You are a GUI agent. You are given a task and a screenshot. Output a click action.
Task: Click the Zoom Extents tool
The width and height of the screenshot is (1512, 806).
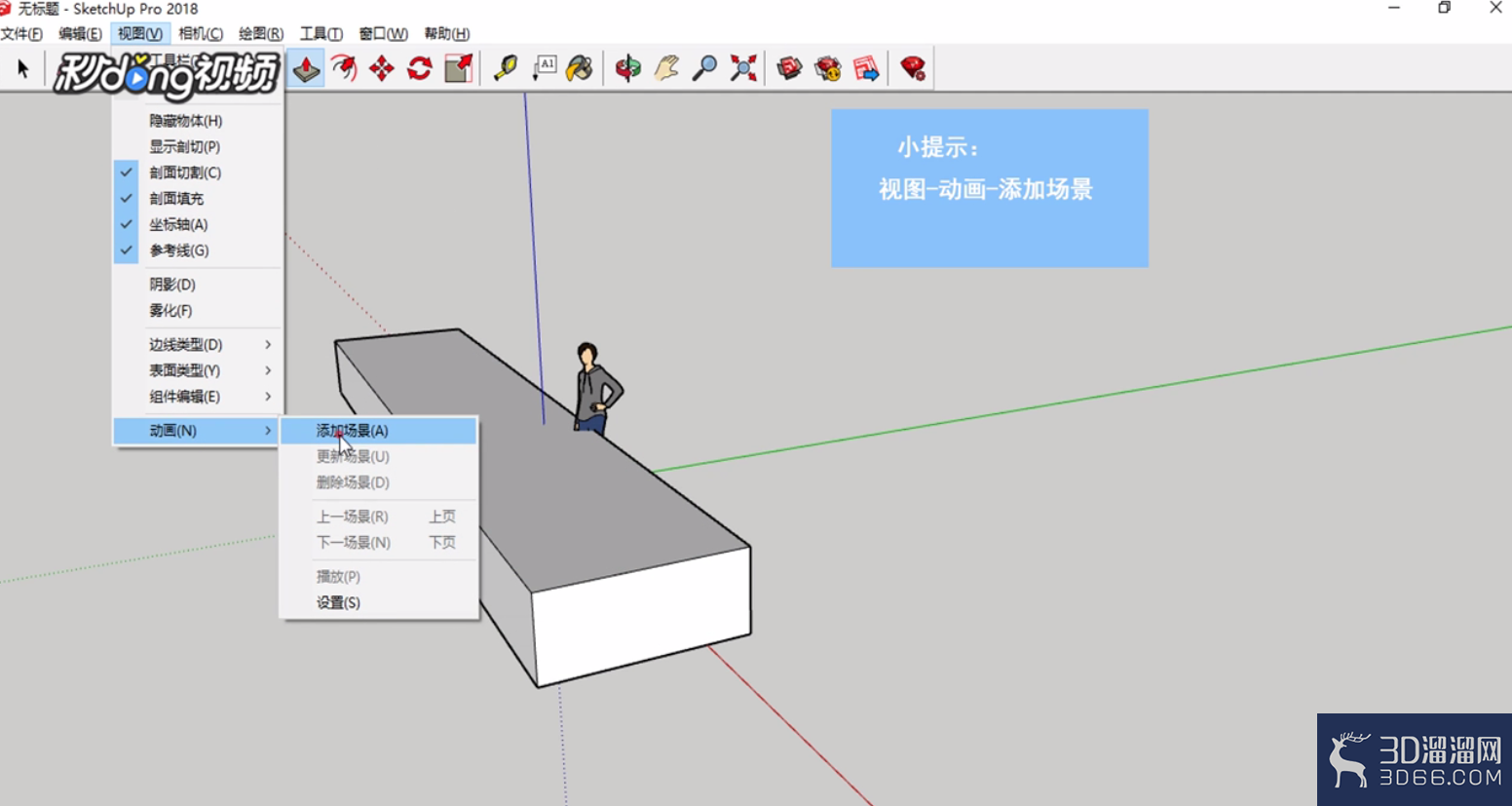pyautogui.click(x=743, y=68)
